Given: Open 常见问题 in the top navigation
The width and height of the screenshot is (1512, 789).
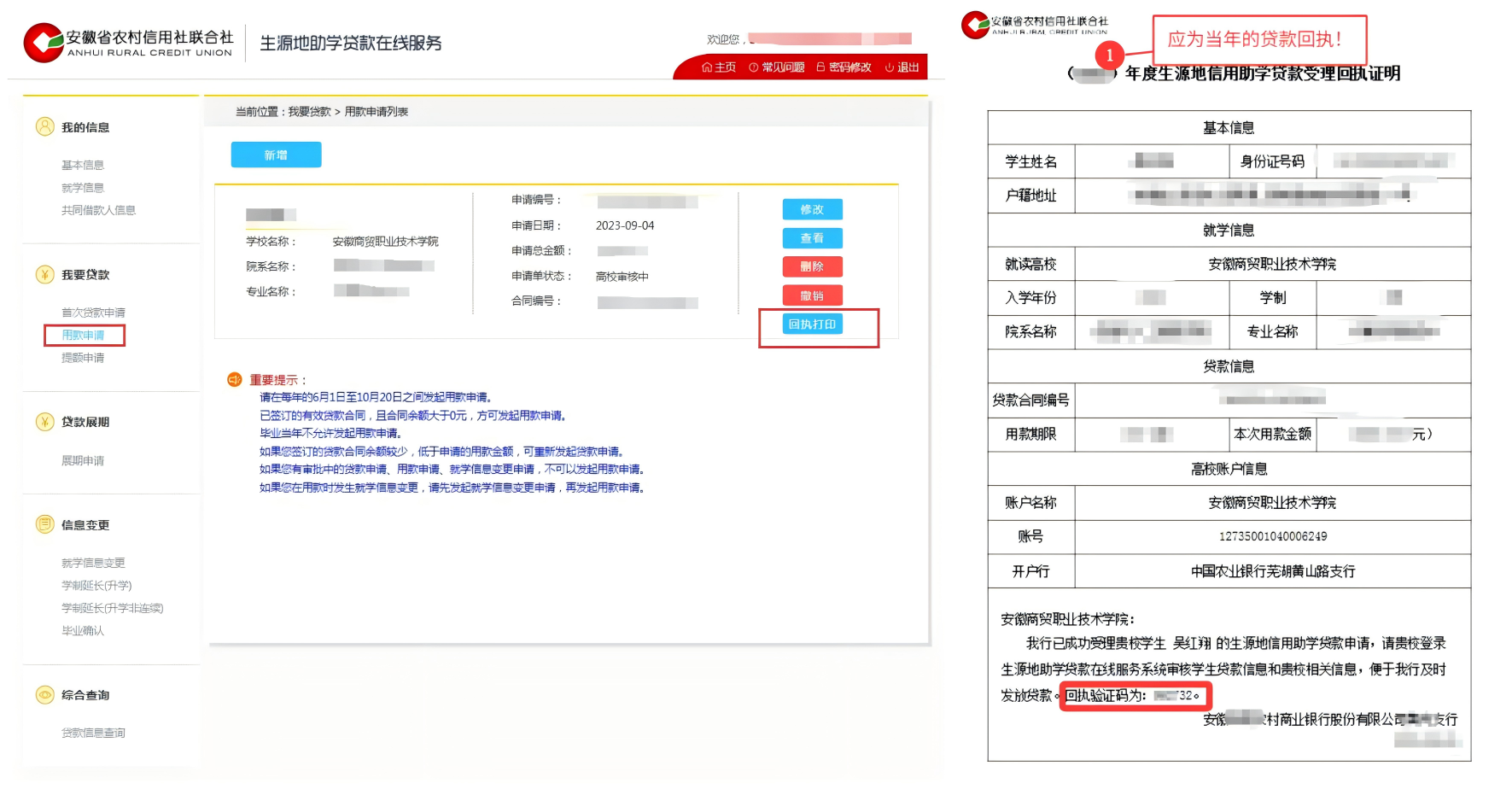Looking at the screenshot, I should (776, 67).
